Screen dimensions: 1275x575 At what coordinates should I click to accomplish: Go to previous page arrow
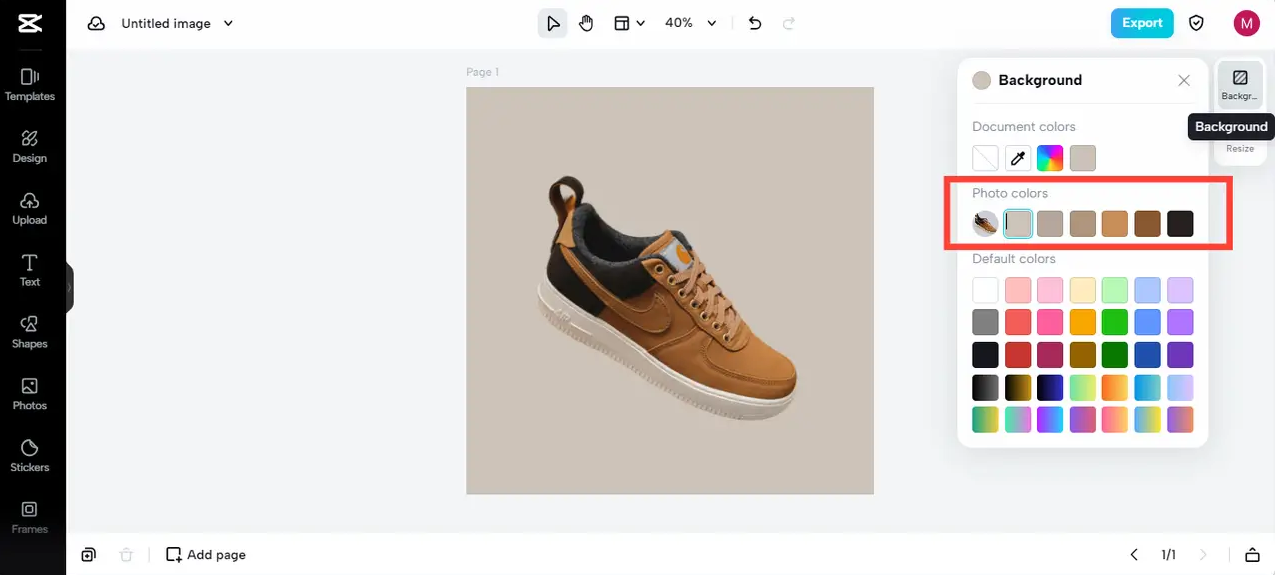1134,555
